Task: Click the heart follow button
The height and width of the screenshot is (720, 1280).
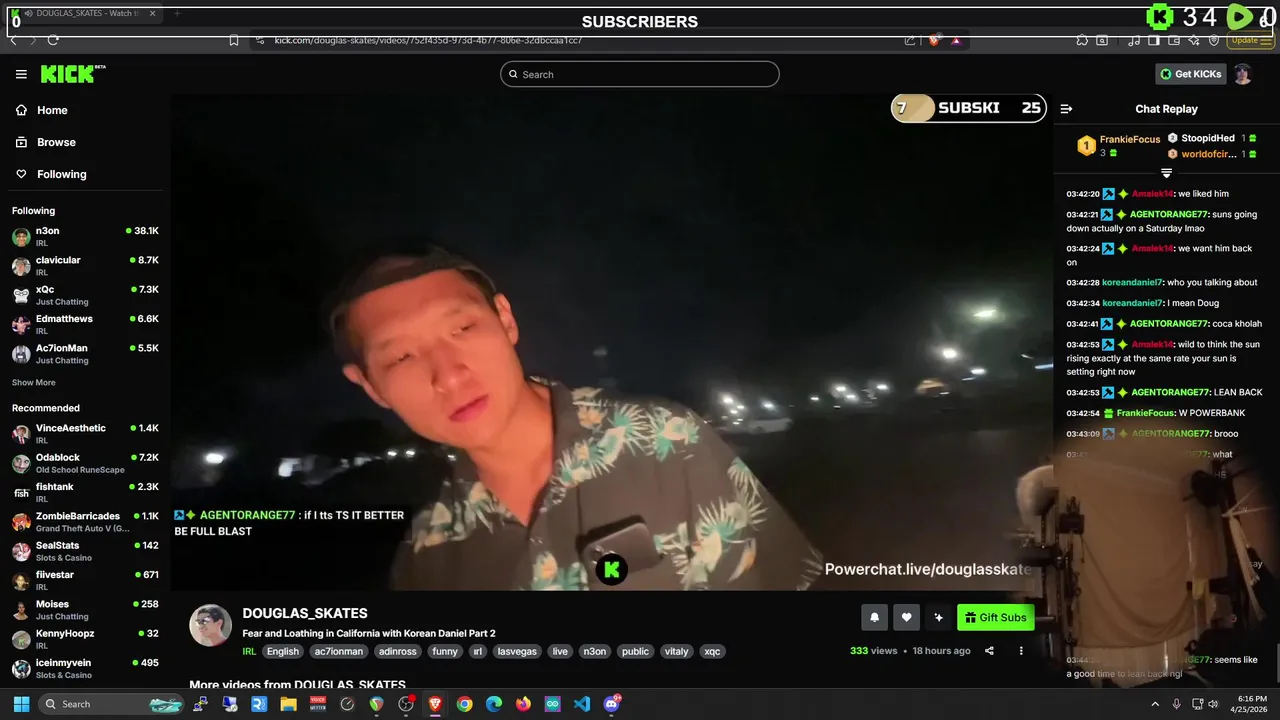Action: [x=906, y=617]
